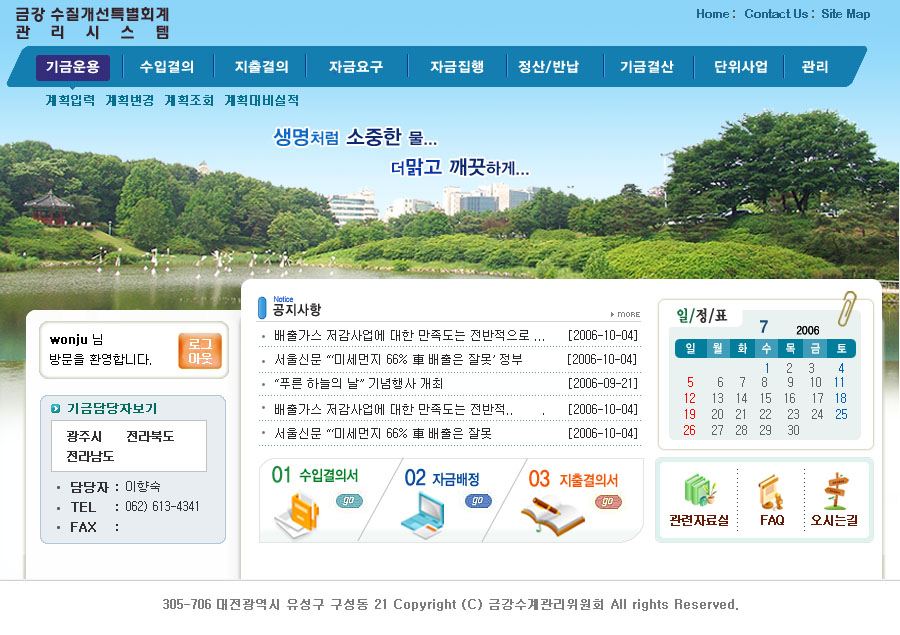
Task: Open the 기금결산 menu
Action: click(646, 67)
